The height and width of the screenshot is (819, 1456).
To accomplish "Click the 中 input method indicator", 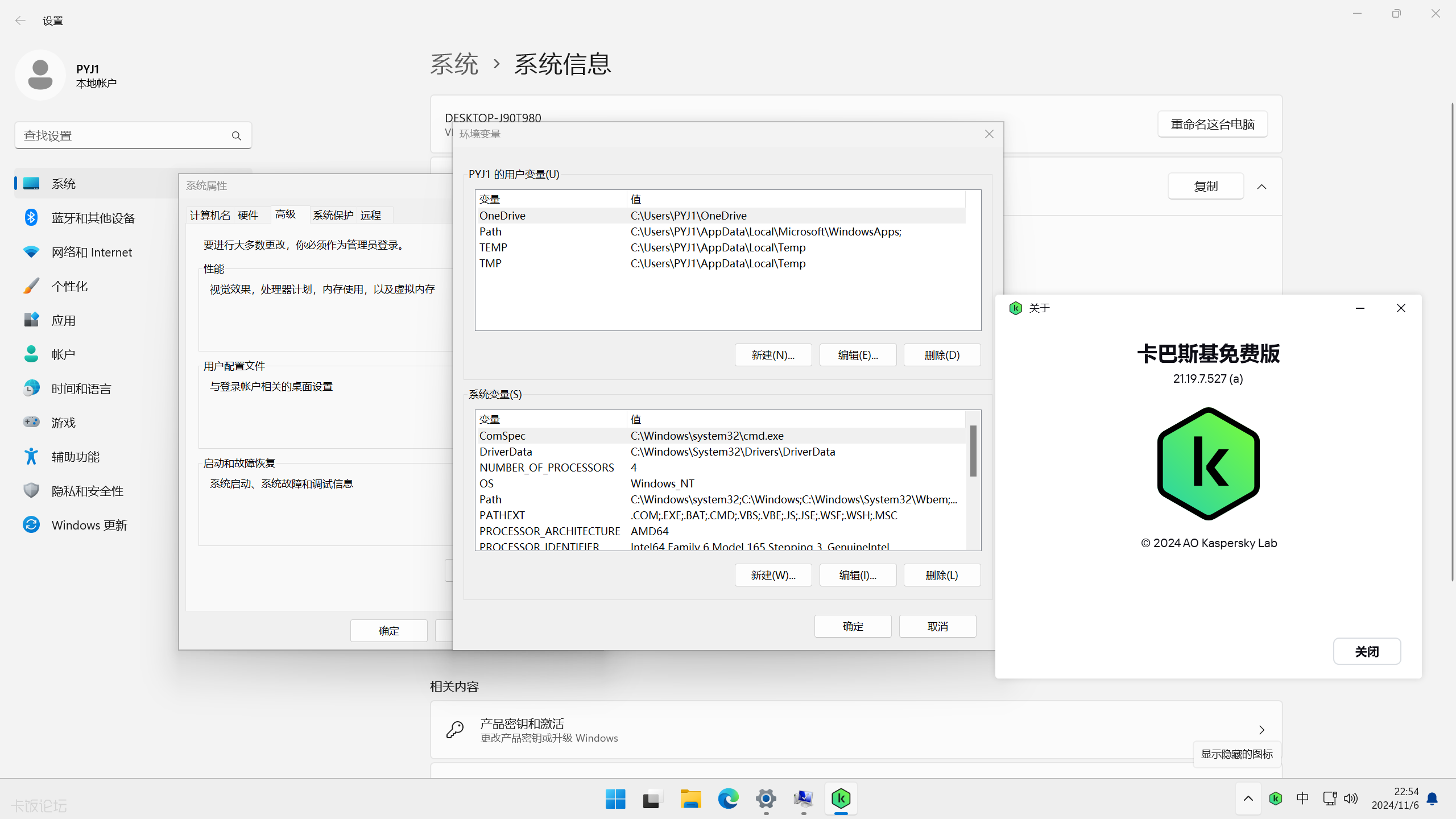I will pos(1302,799).
